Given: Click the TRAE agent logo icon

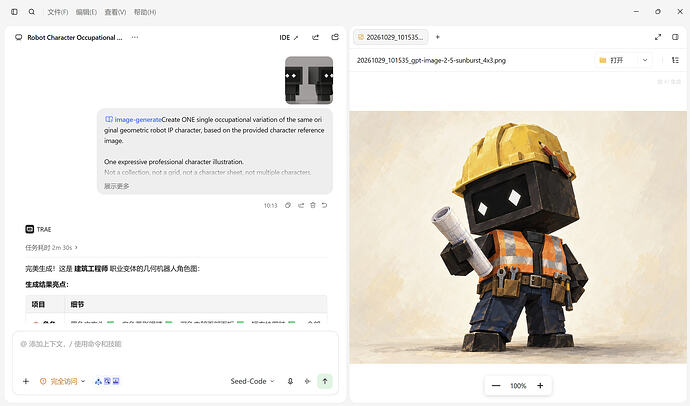Looking at the screenshot, I should (x=29, y=229).
